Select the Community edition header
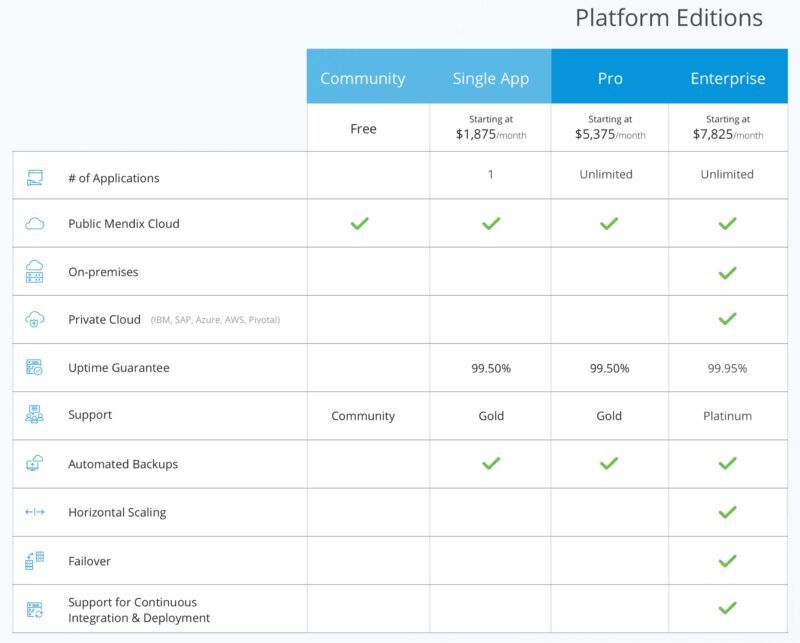Screen dimensions: 800x643 point(363,78)
